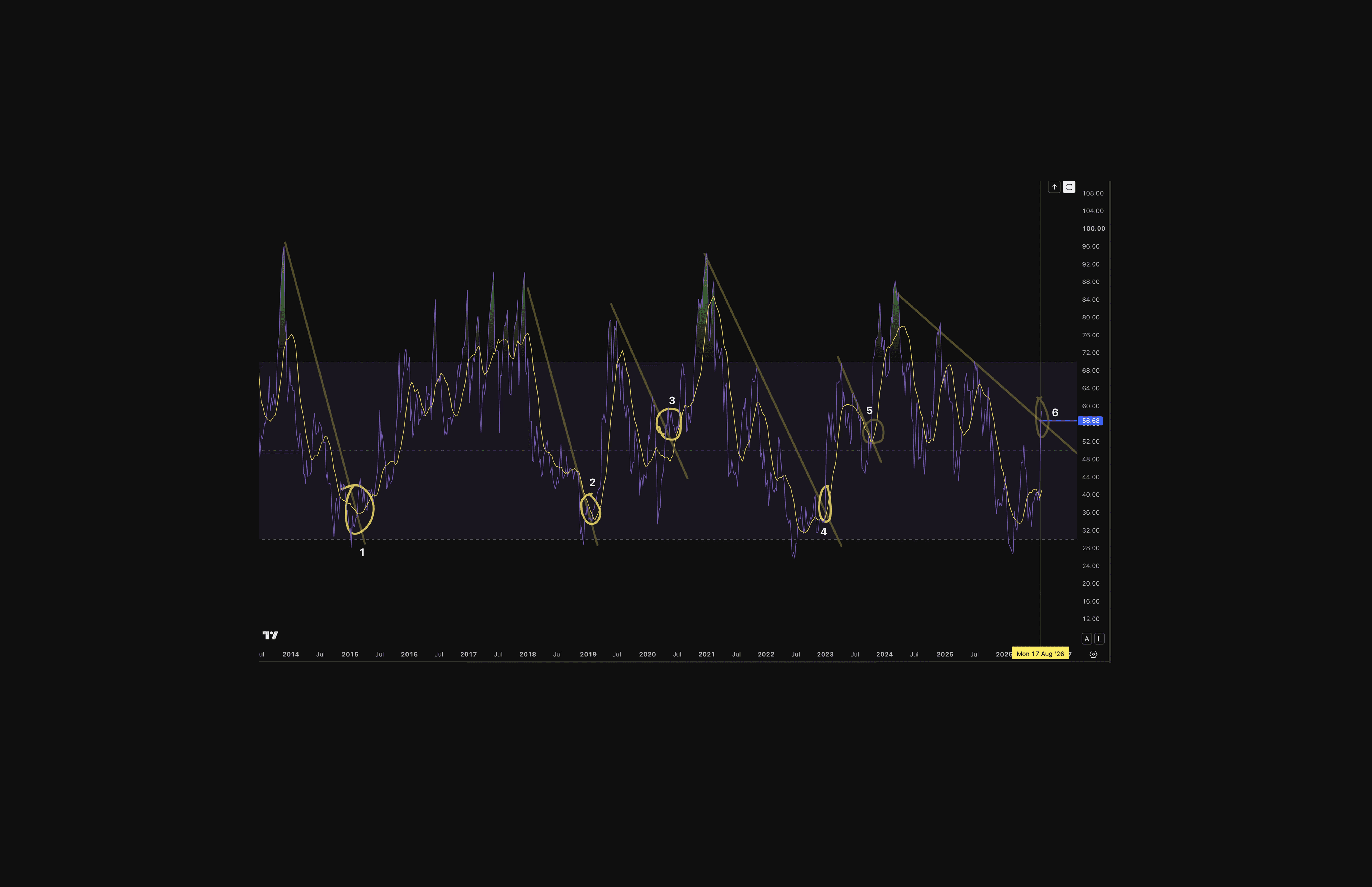
Task: Open chart settings hexagon gear icon
Action: click(1093, 654)
